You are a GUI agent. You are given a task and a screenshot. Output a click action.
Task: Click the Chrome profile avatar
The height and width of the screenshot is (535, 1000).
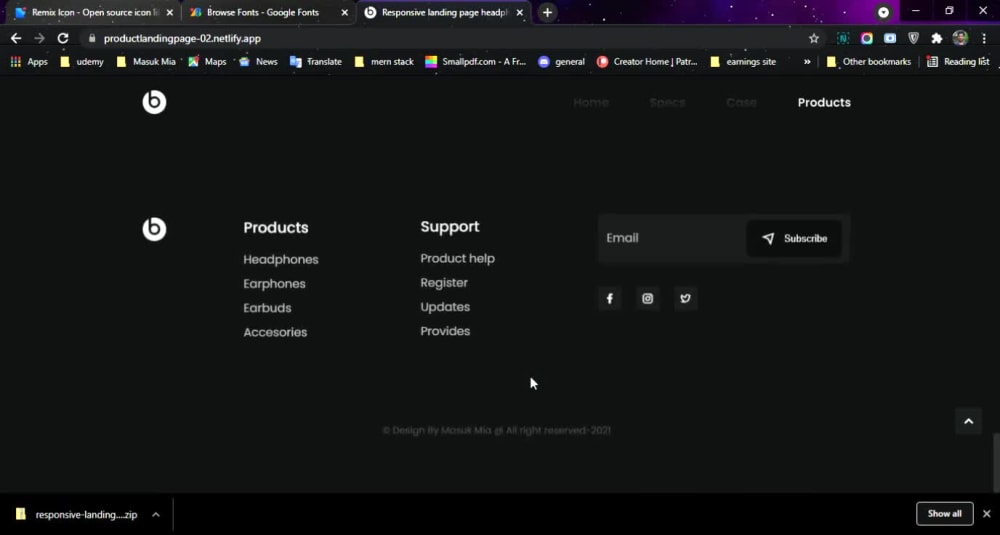click(x=960, y=38)
